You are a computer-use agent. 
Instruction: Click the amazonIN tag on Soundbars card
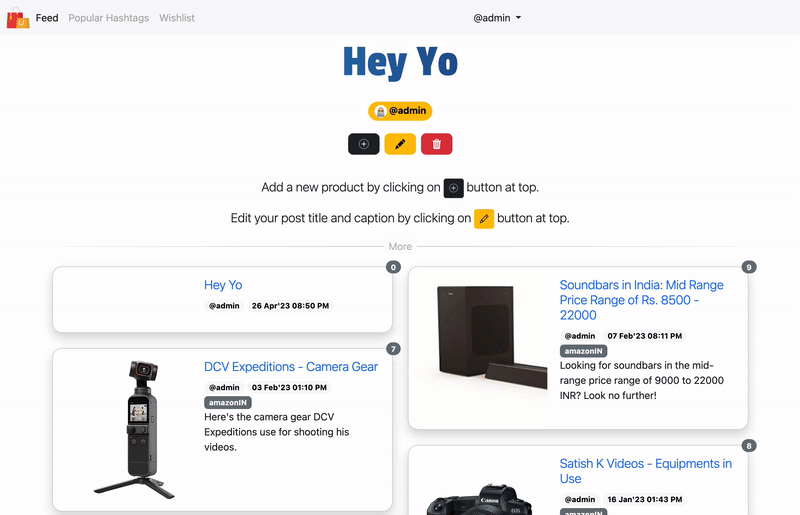pos(583,351)
